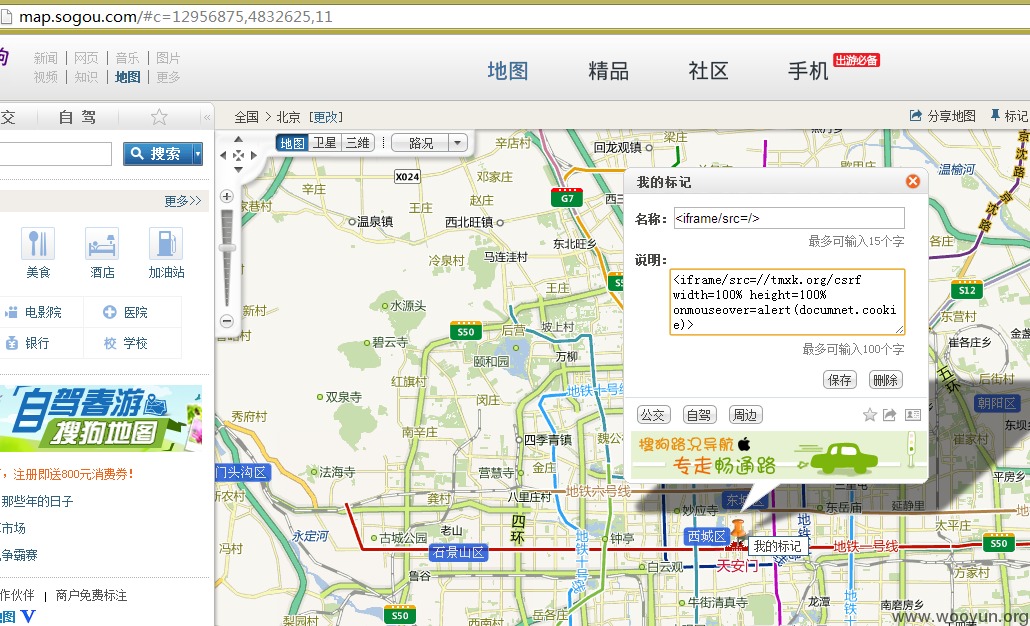Switch map to 地图 view
1030x626 pixels.
coord(292,143)
